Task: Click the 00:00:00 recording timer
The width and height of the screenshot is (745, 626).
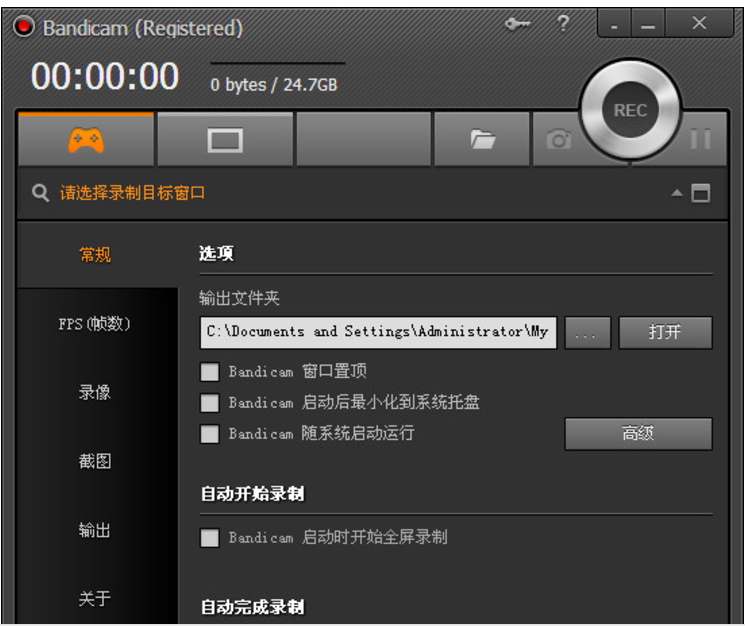Action: pos(105,76)
